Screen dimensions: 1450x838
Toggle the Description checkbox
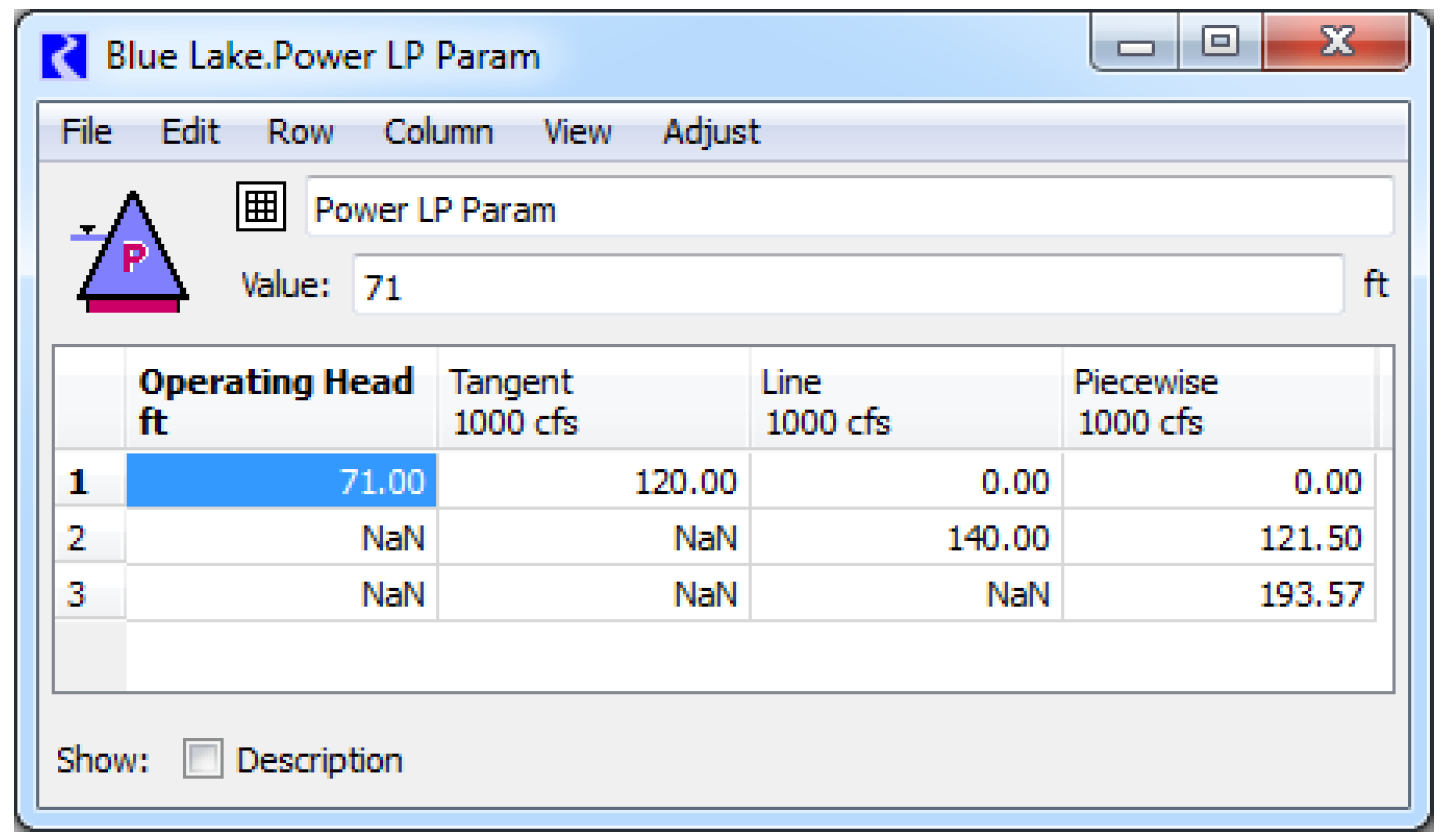pyautogui.click(x=203, y=761)
